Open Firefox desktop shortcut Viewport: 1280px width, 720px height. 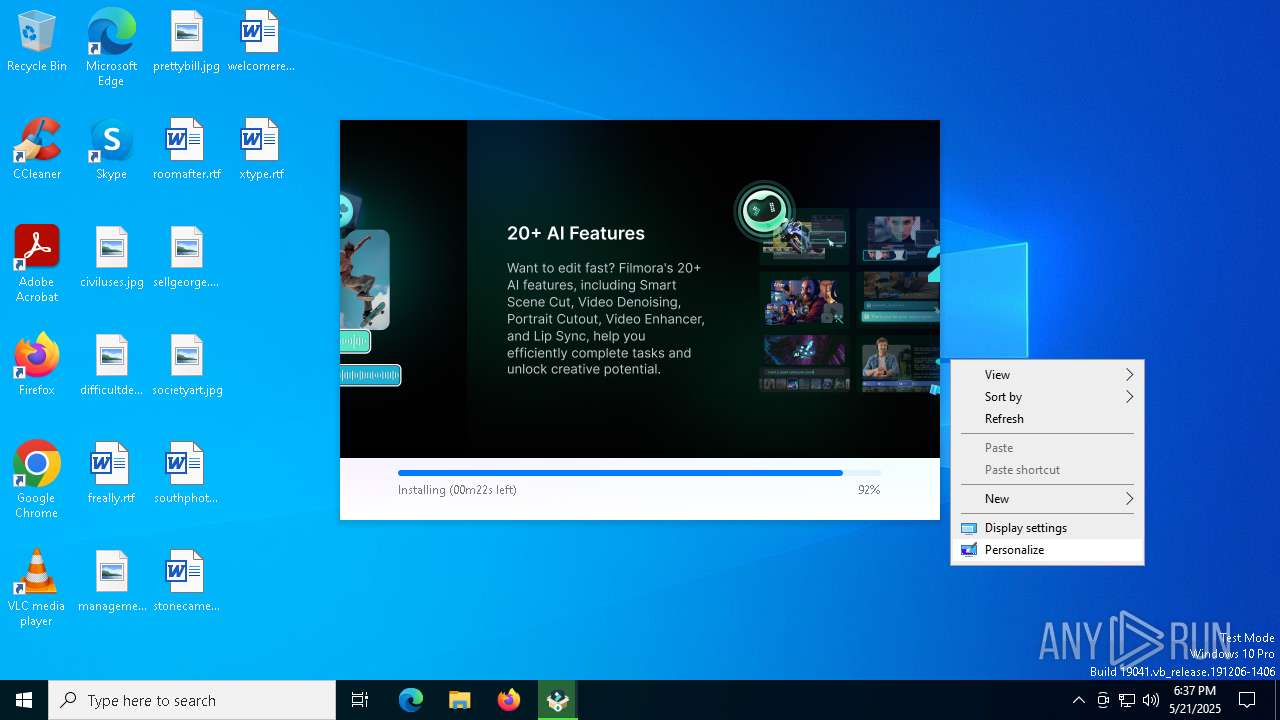(x=37, y=365)
